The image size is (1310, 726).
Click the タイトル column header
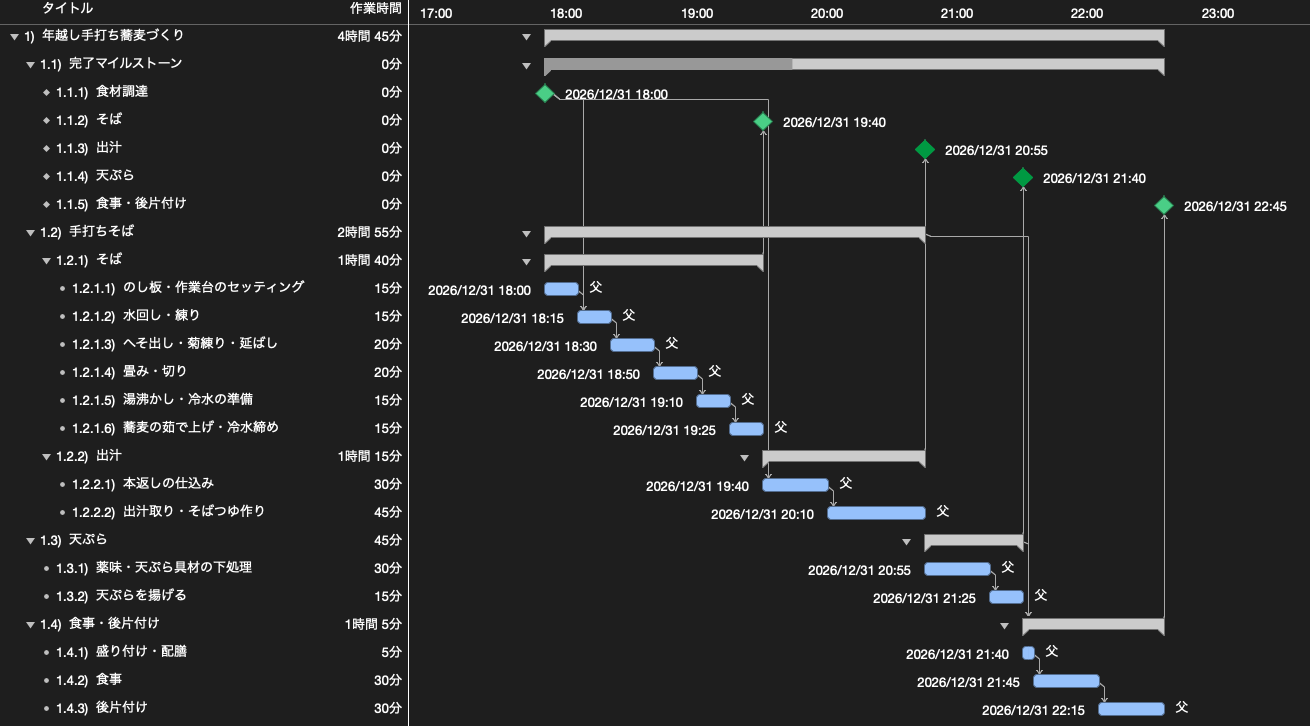tap(68, 8)
